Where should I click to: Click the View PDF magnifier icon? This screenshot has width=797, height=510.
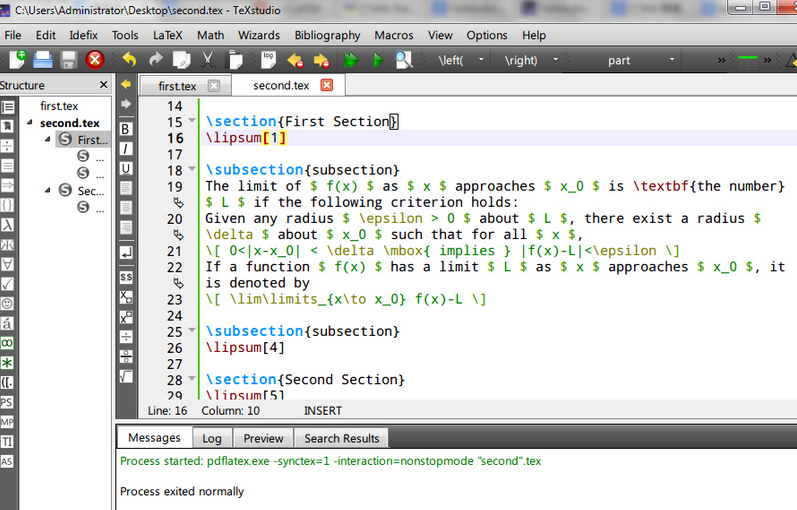(404, 60)
